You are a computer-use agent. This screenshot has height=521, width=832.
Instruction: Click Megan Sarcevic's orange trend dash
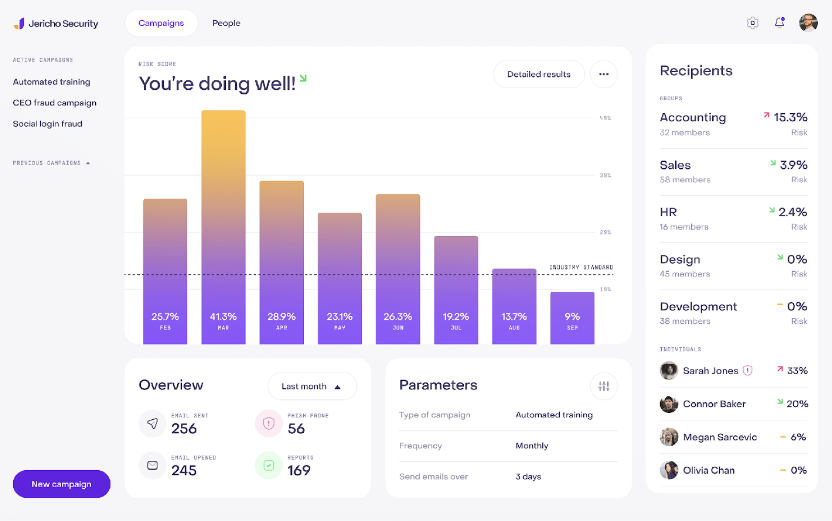coord(783,437)
